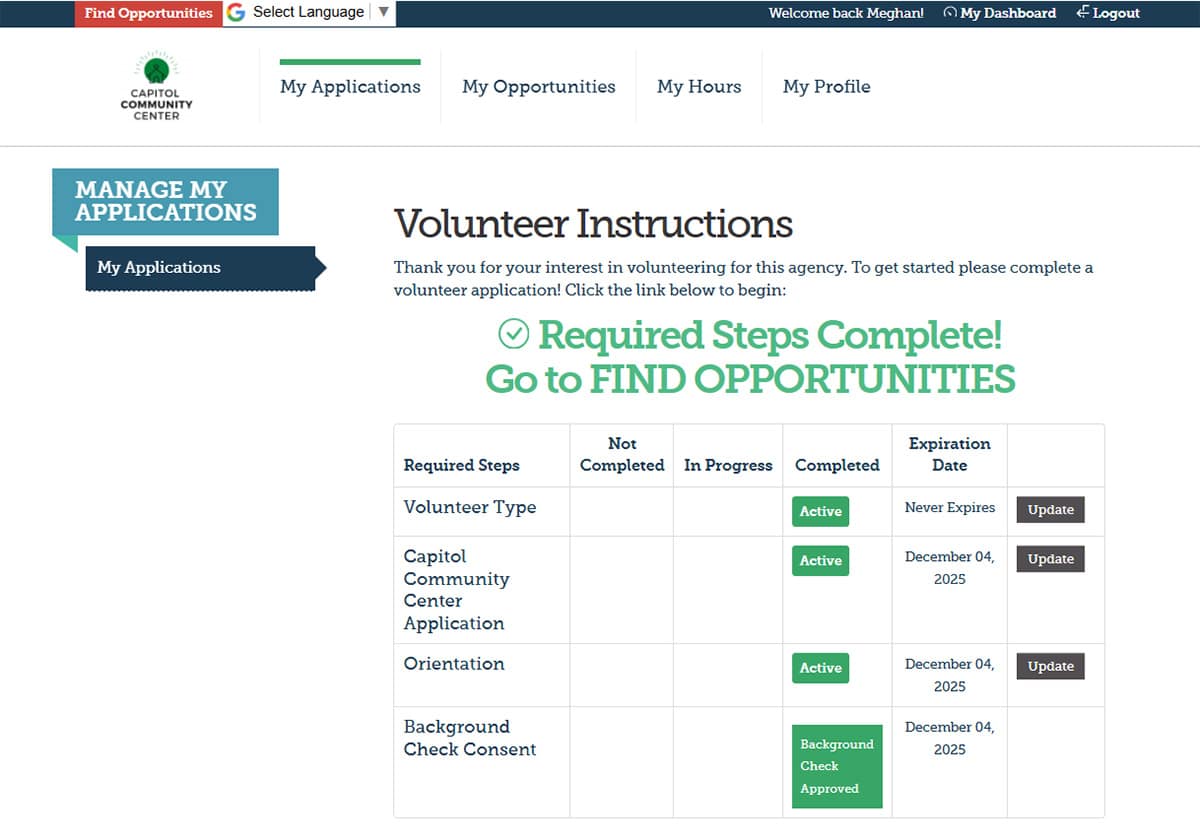Expand the language selector arrow
Image resolution: width=1200 pixels, height=840 pixels.
(384, 13)
